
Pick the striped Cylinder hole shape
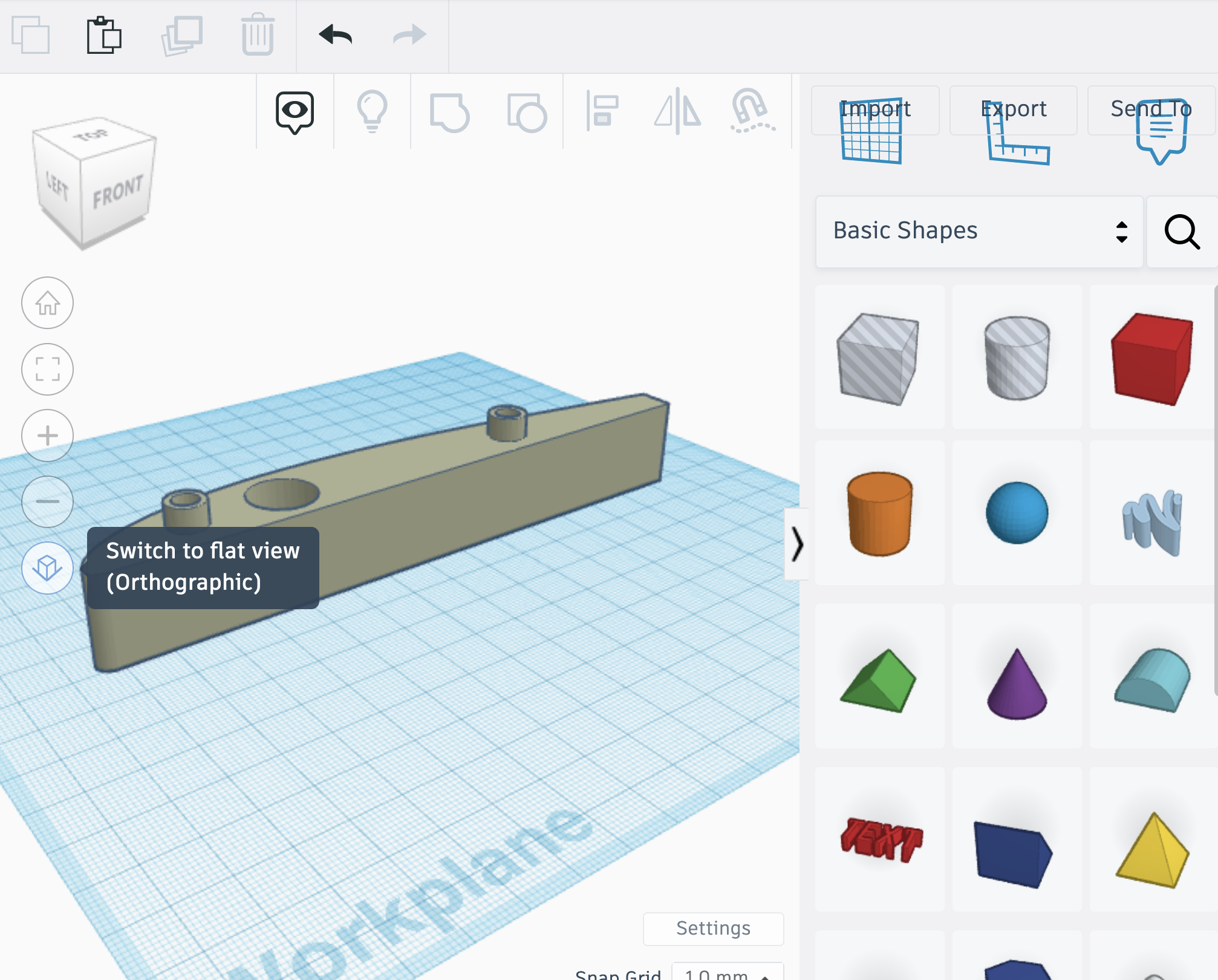(x=1017, y=358)
